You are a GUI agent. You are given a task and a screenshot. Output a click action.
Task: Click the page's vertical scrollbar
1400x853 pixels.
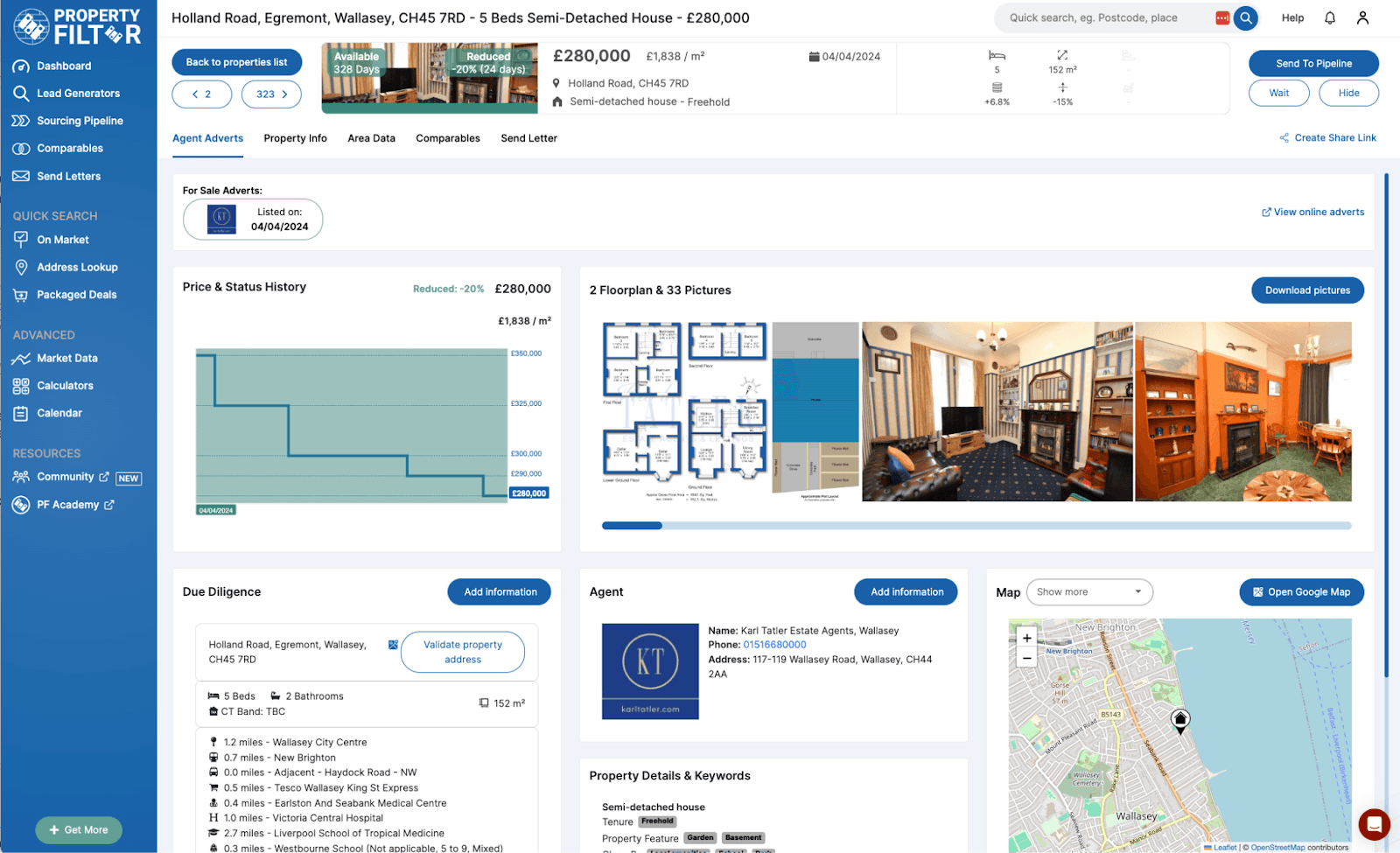(x=1387, y=424)
